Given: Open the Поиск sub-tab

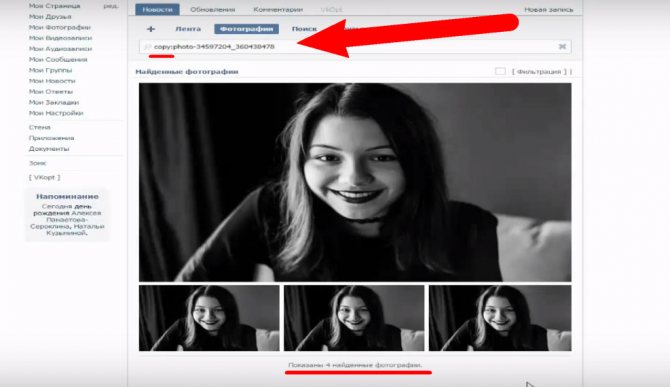Looking at the screenshot, I should (304, 29).
